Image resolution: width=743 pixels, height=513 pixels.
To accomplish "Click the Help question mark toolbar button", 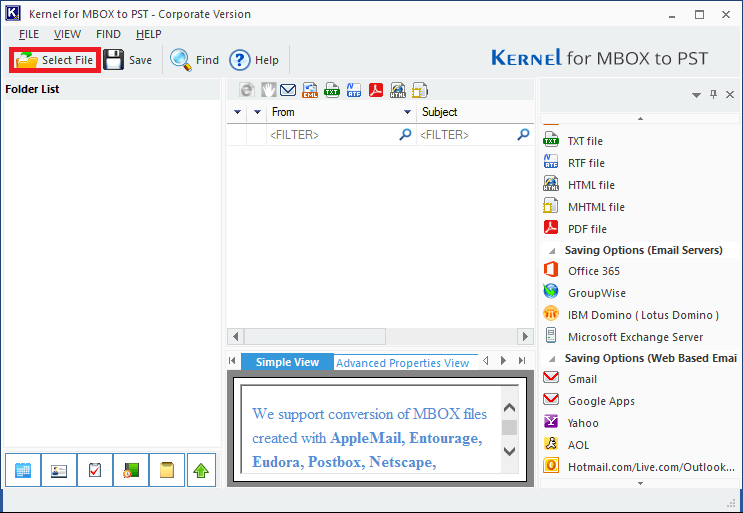I will [254, 60].
